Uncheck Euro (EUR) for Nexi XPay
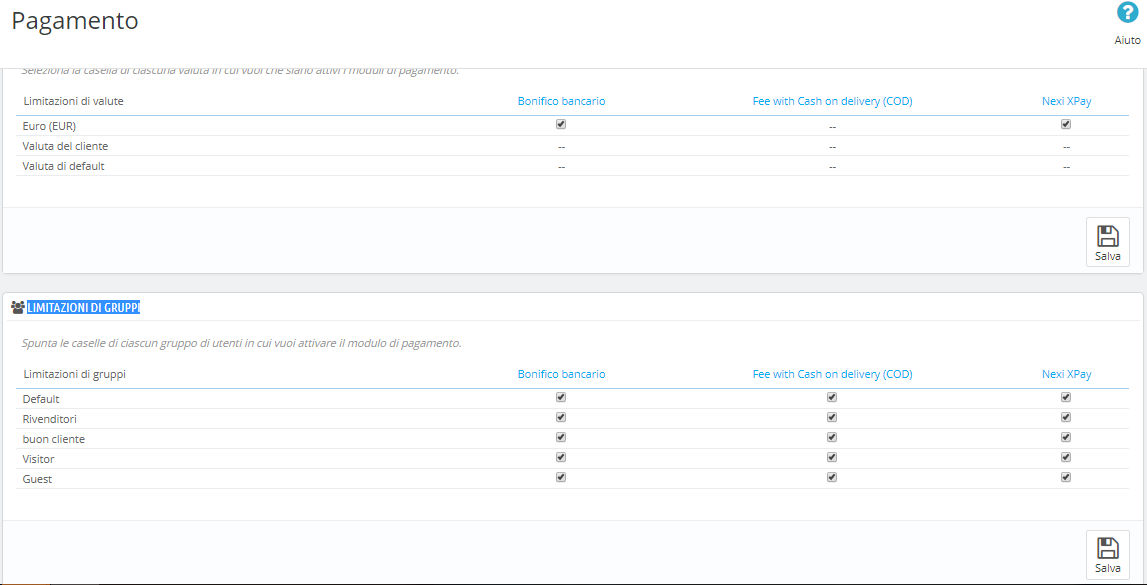The image size is (1147, 585). coord(1066,124)
